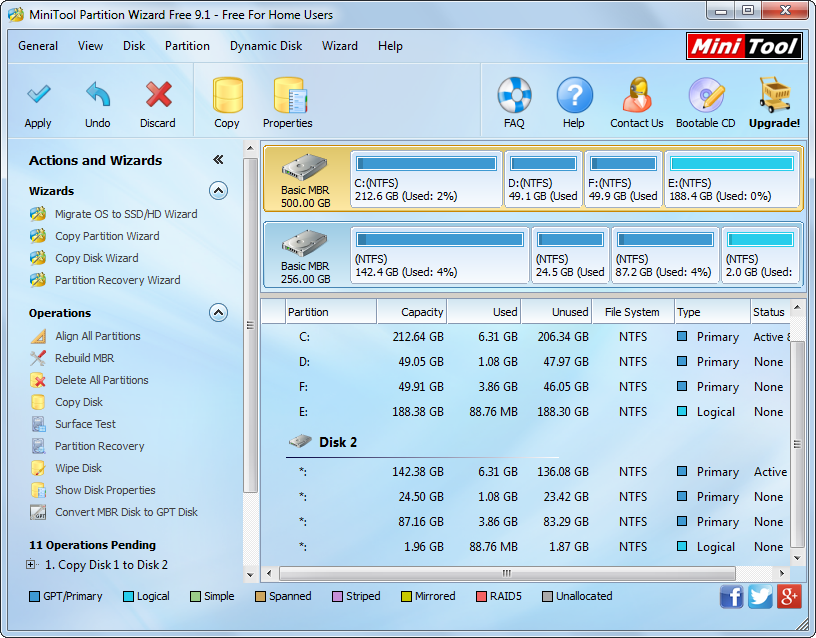
Task: Open the Facebook share icon
Action: point(732,596)
